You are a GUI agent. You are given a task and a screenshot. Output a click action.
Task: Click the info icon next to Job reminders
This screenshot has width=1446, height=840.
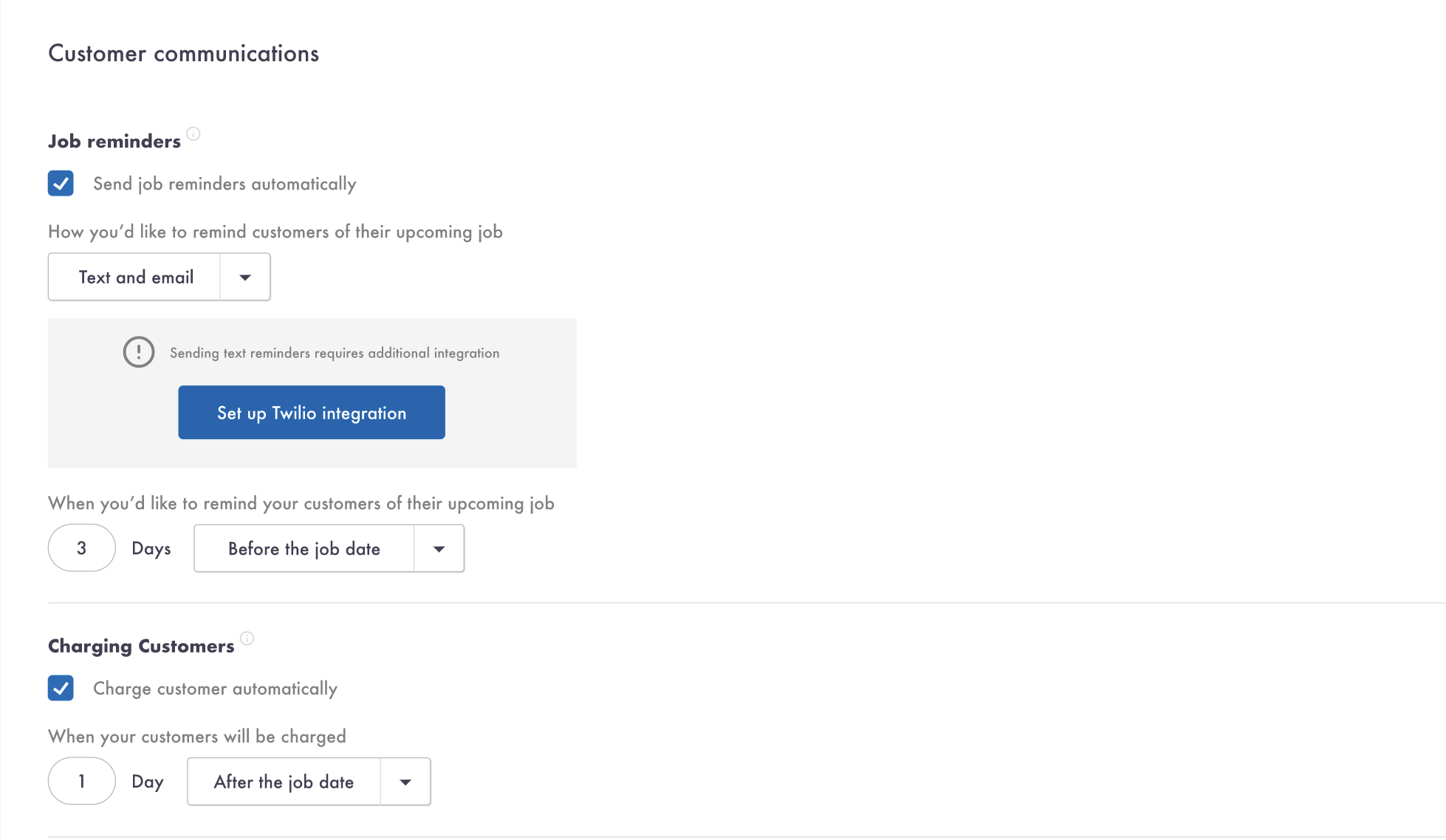pos(193,134)
